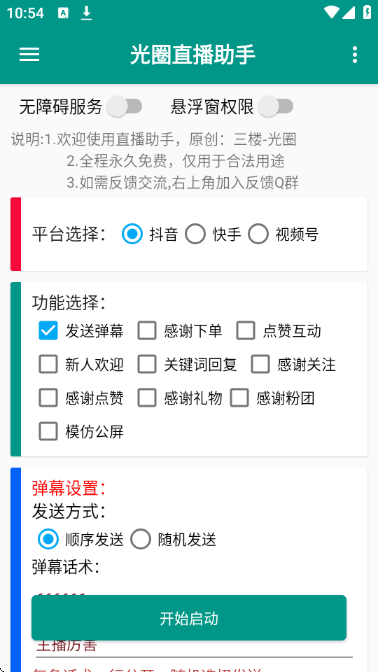Tap the battery status icon
The image size is (378, 672).
[x=367, y=12]
